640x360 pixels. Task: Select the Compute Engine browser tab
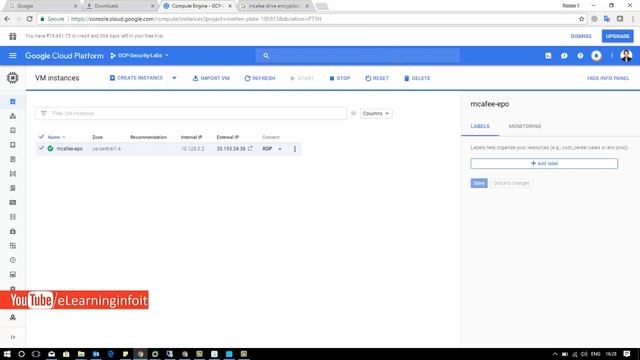click(197, 6)
